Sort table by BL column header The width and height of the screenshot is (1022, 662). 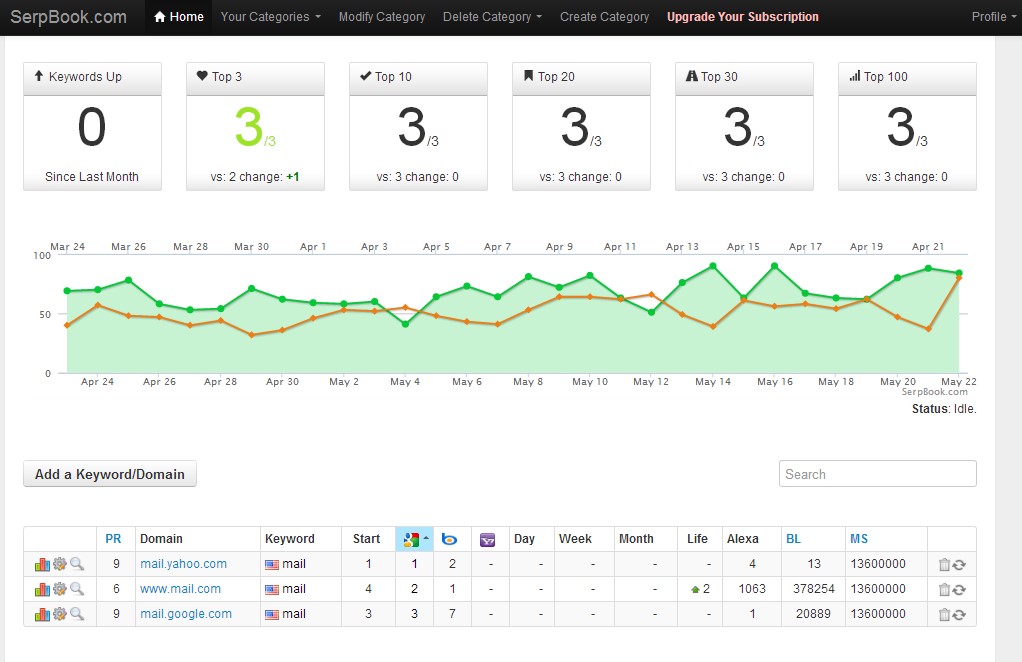click(793, 539)
